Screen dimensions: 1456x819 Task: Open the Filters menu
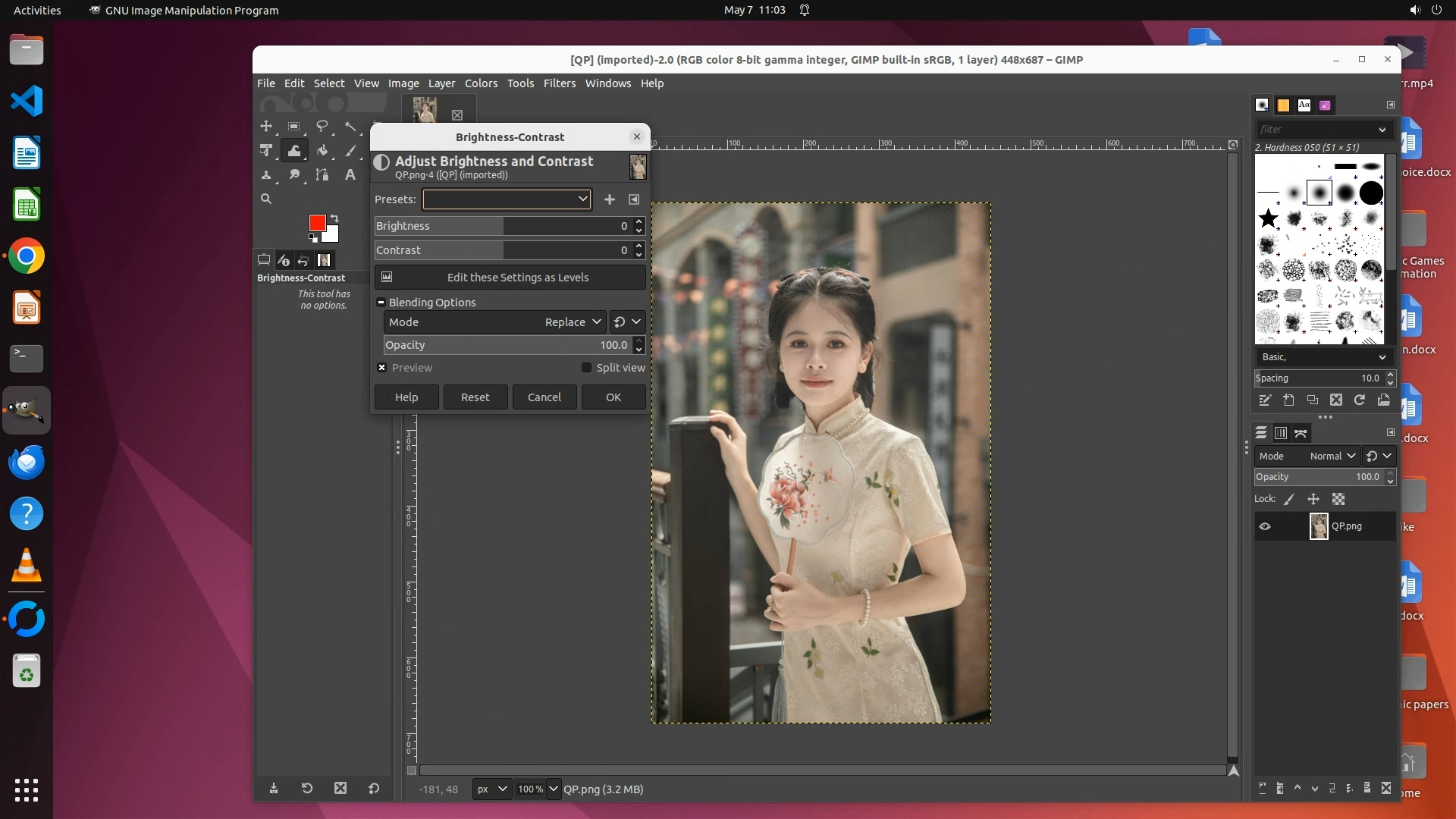559,83
